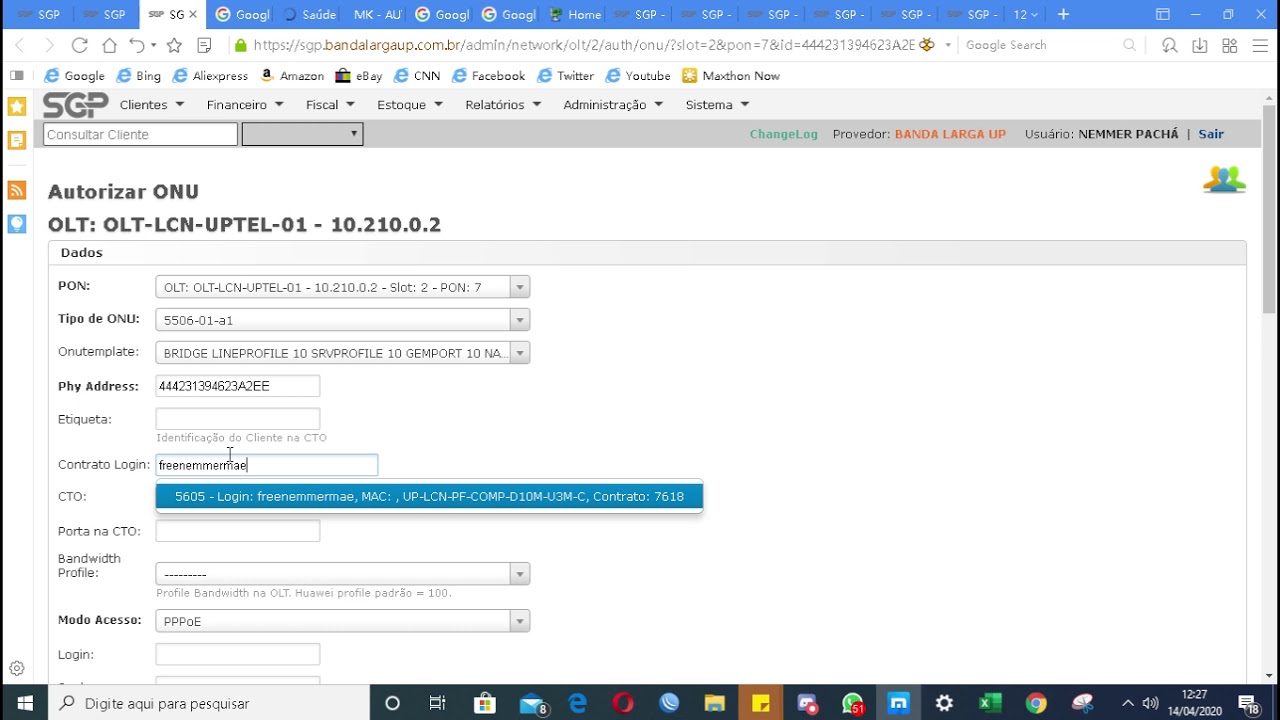
Task: Click the users group icon at top right
Action: click(x=1224, y=180)
